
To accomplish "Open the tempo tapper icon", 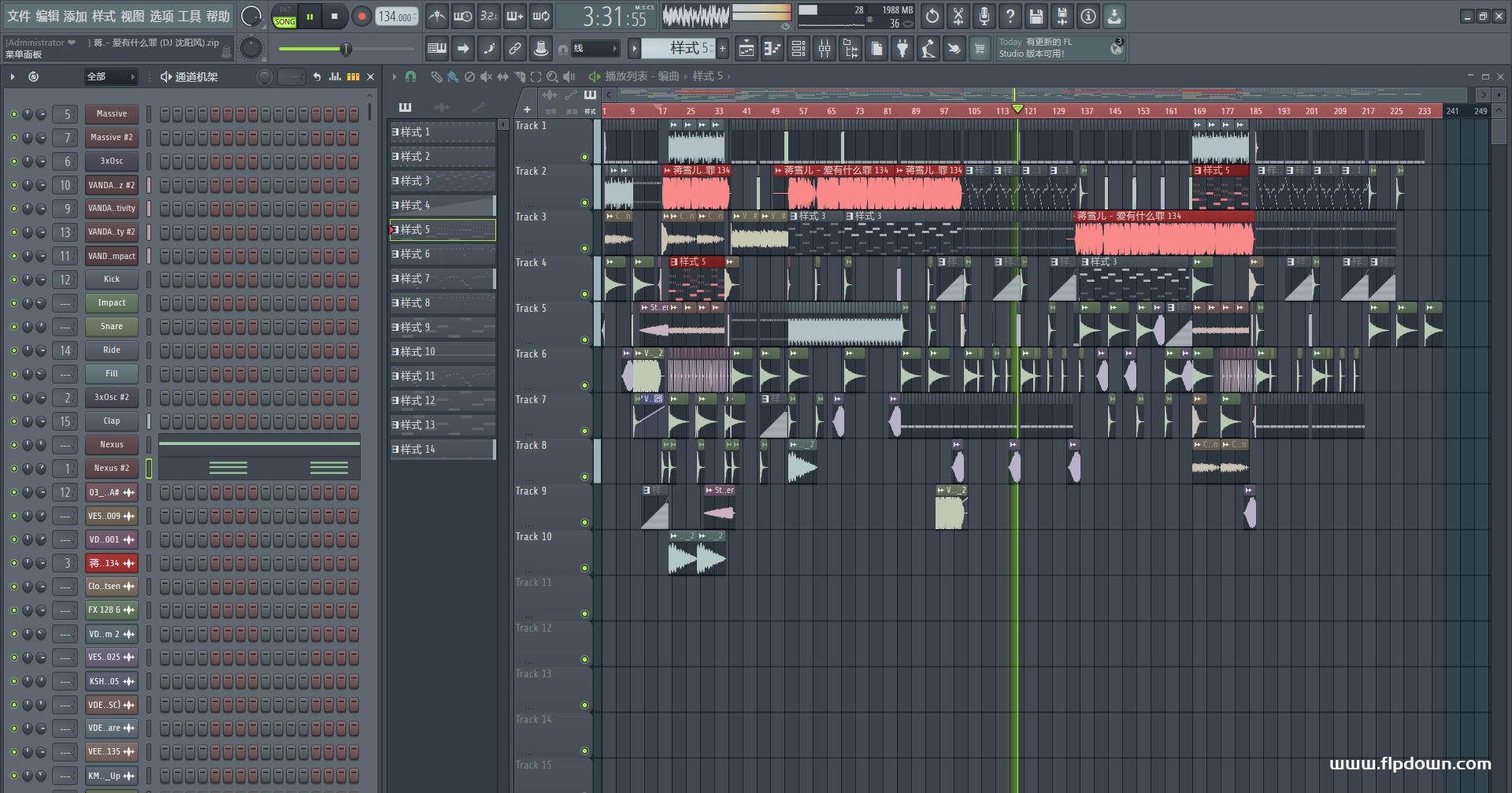I will pyautogui.click(x=928, y=49).
